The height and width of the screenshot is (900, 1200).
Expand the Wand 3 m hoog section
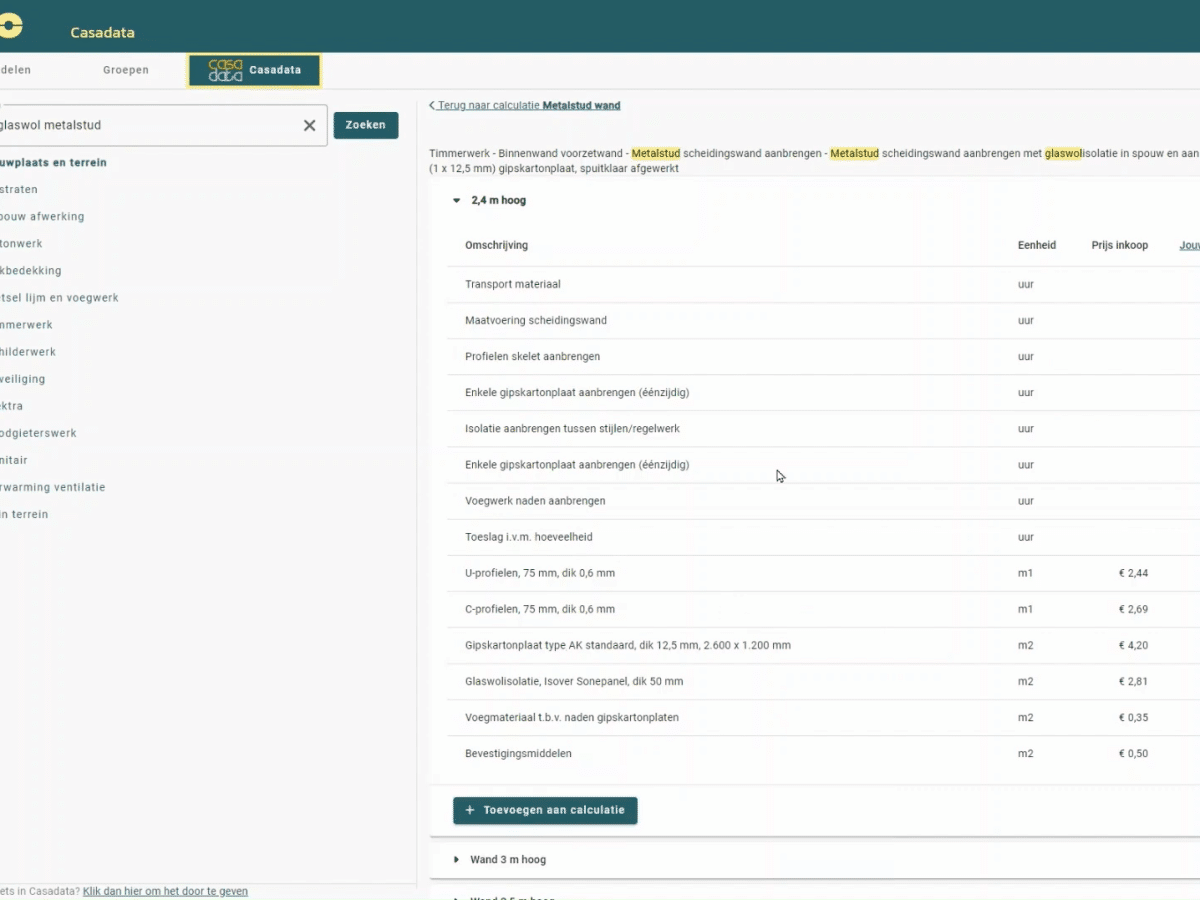click(x=457, y=860)
